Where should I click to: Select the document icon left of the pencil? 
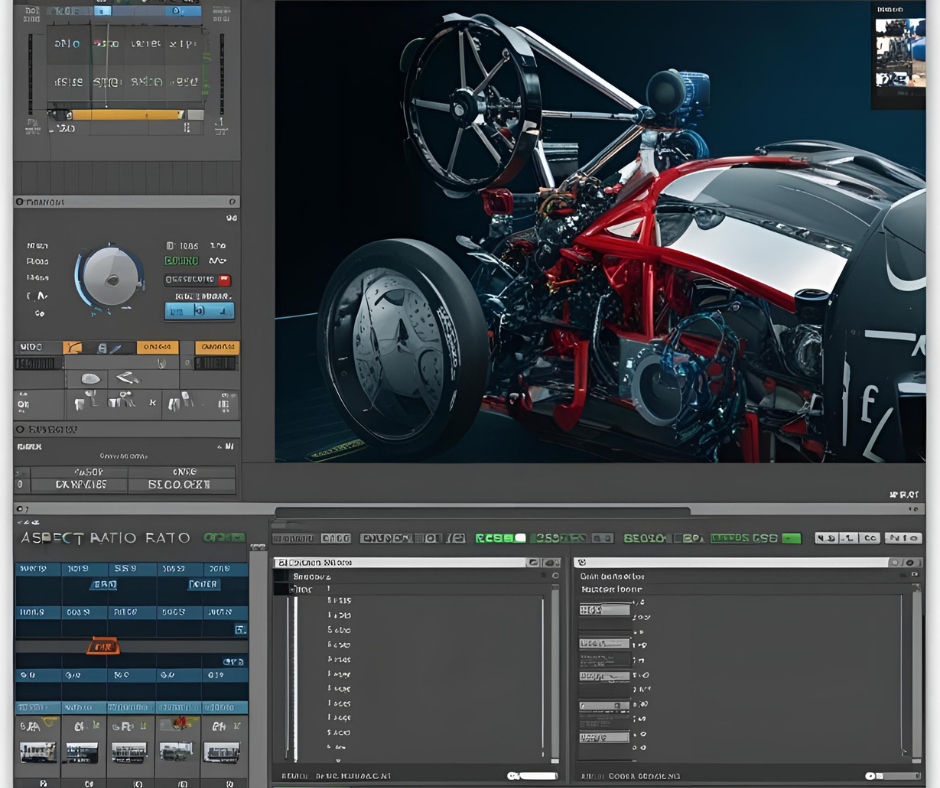point(103,348)
